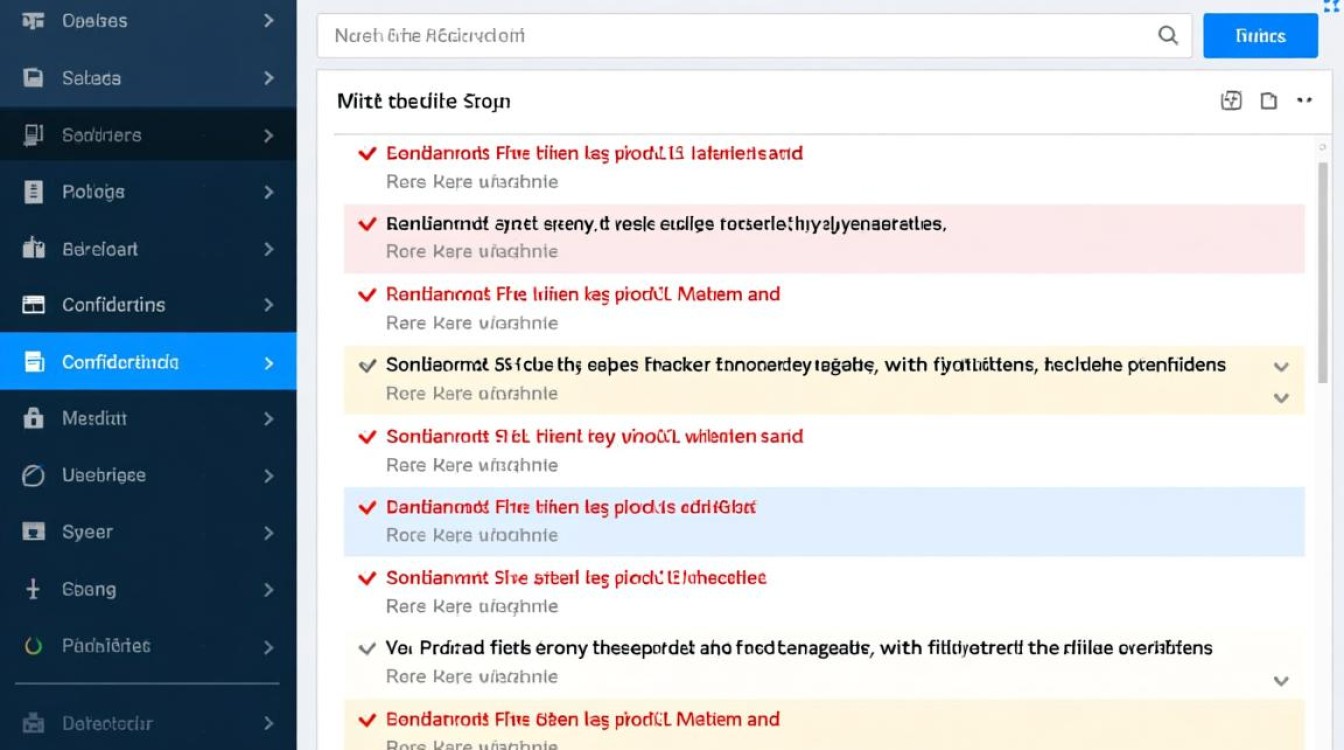Select the highlighted Confidertinda sidebar item
This screenshot has width=1344, height=750.
coord(120,362)
